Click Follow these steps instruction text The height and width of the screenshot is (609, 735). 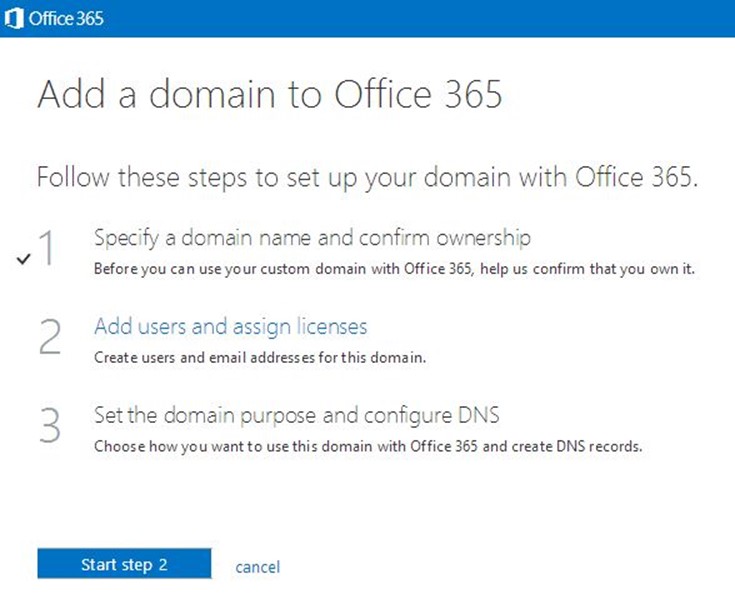(364, 178)
